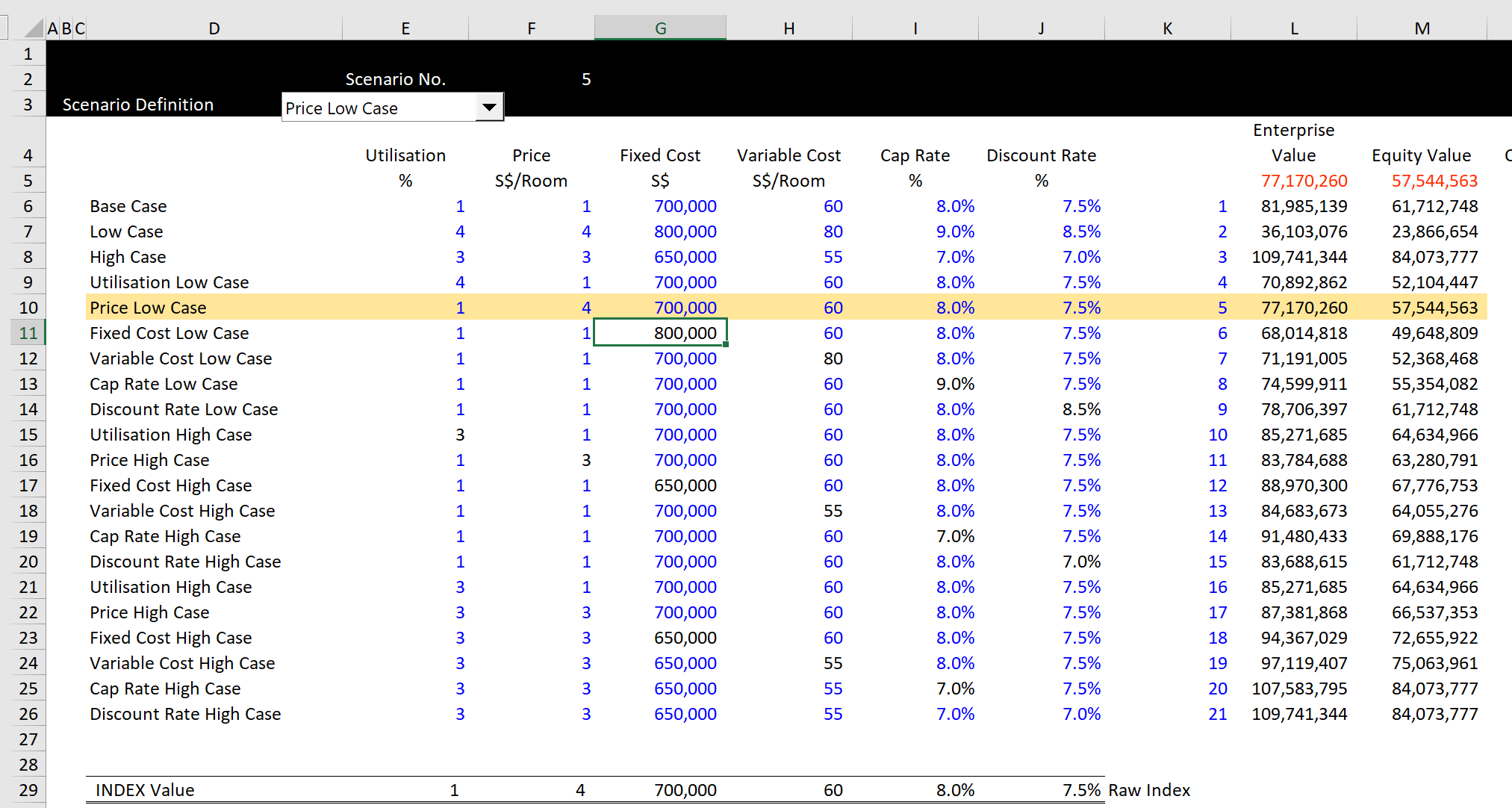Click the Scenario Definition title cell
Viewport: 1512px width, 808px height.
point(138,105)
